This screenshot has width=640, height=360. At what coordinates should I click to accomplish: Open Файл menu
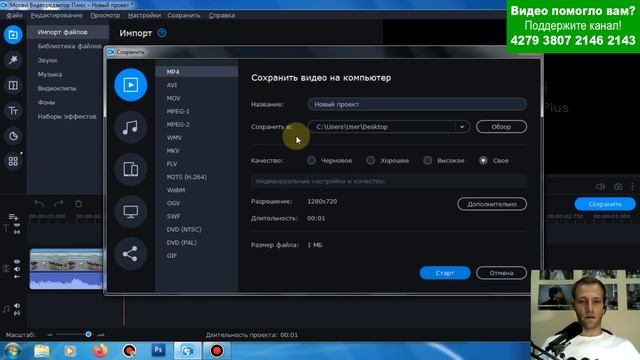pyautogui.click(x=15, y=15)
